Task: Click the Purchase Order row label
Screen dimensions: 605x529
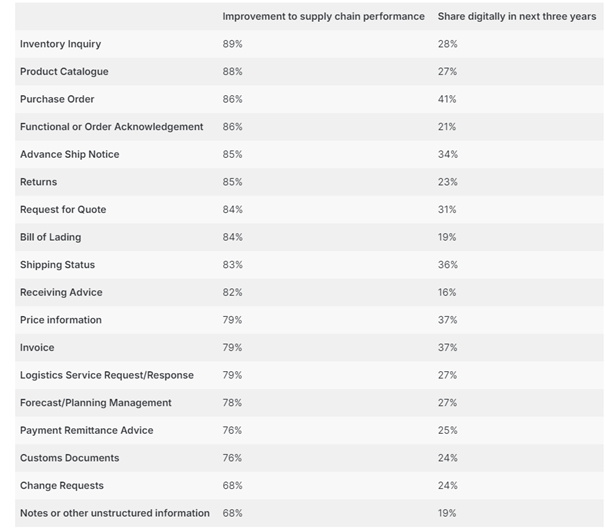Action: click(57, 99)
